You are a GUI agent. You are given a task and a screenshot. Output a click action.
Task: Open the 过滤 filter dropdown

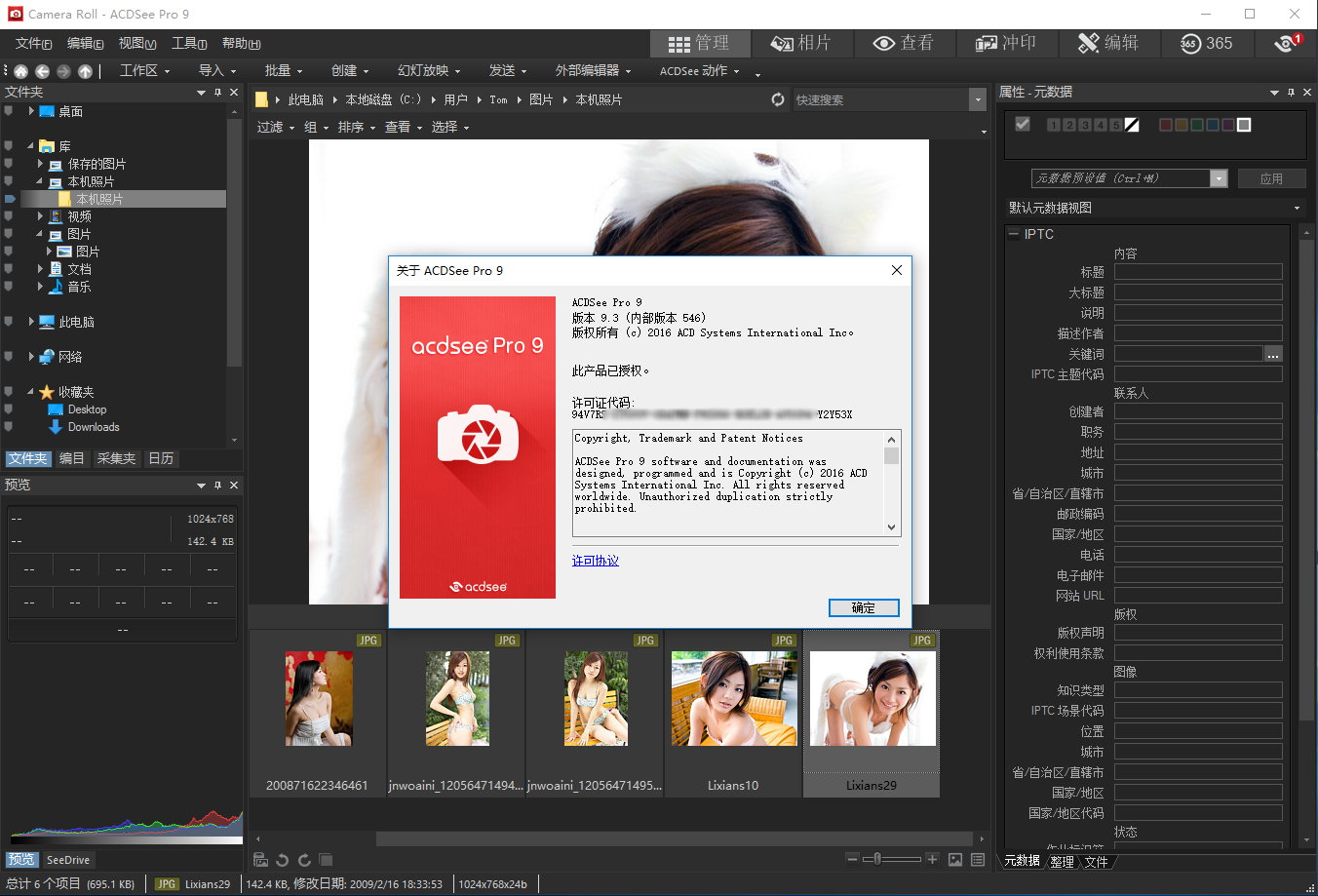coord(276,127)
